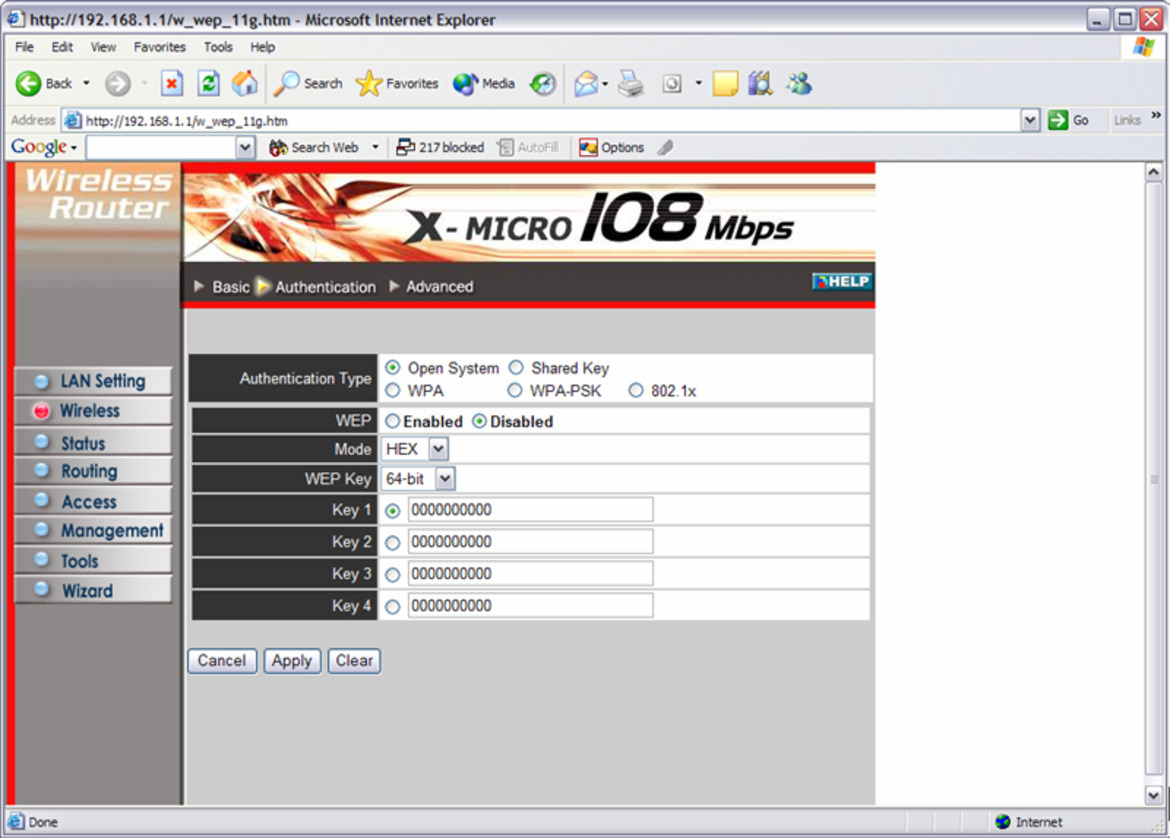Print the page with printer icon
Image resolution: width=1170 pixels, height=838 pixels.
click(x=631, y=84)
